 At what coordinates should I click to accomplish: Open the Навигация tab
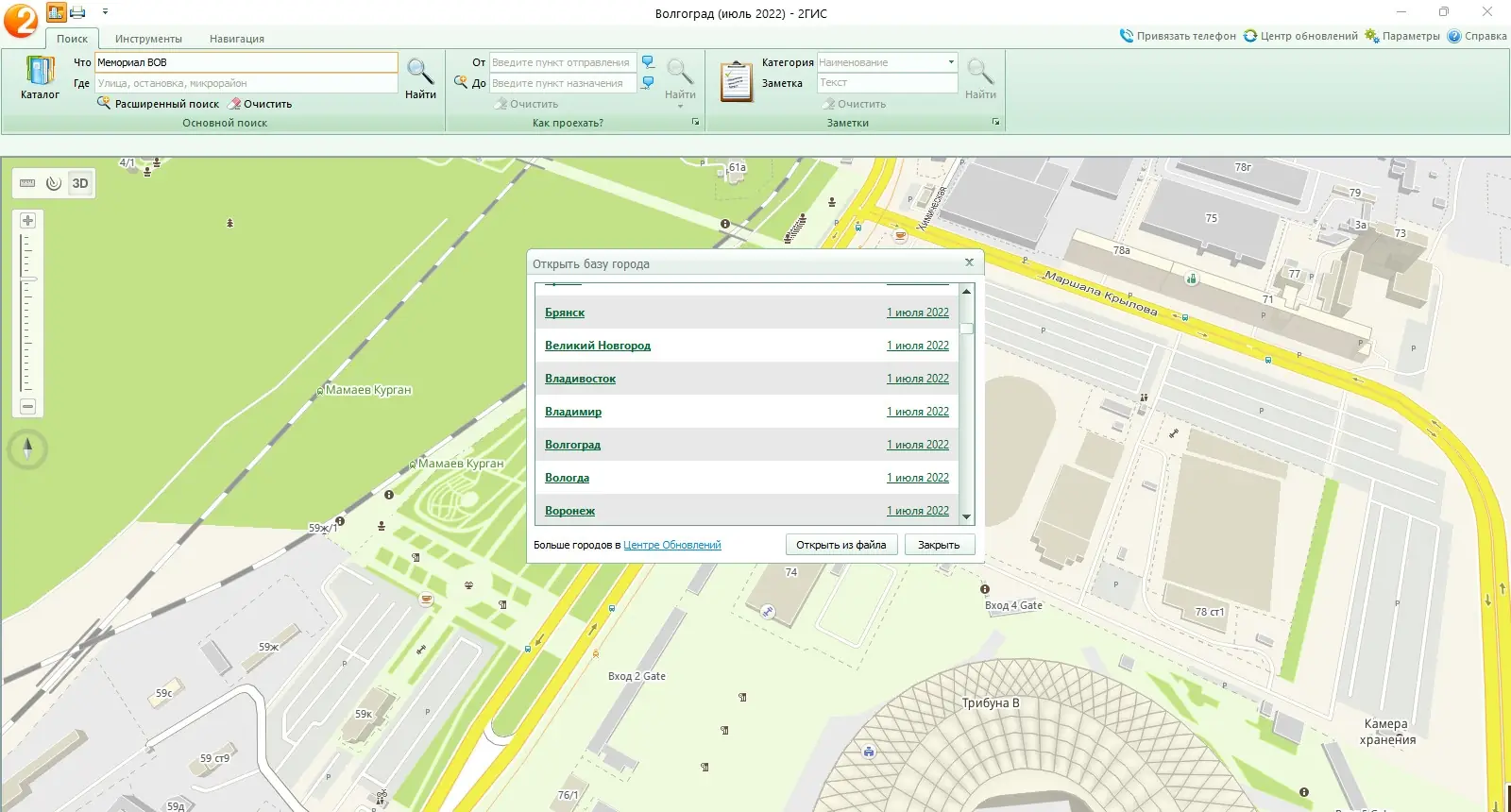[236, 39]
